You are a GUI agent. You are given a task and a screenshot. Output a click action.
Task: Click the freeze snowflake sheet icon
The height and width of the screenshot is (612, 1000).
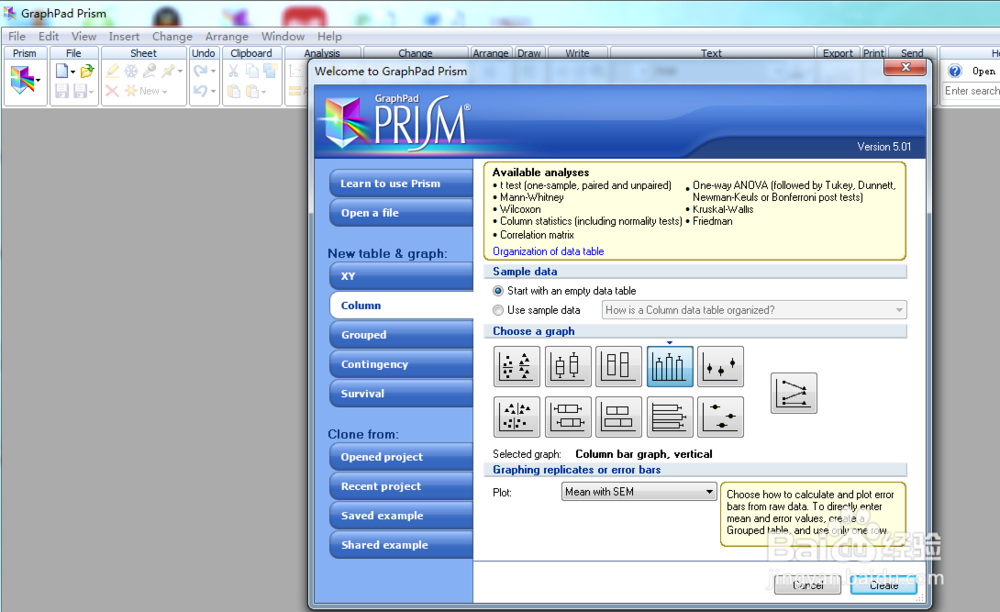pos(131,71)
